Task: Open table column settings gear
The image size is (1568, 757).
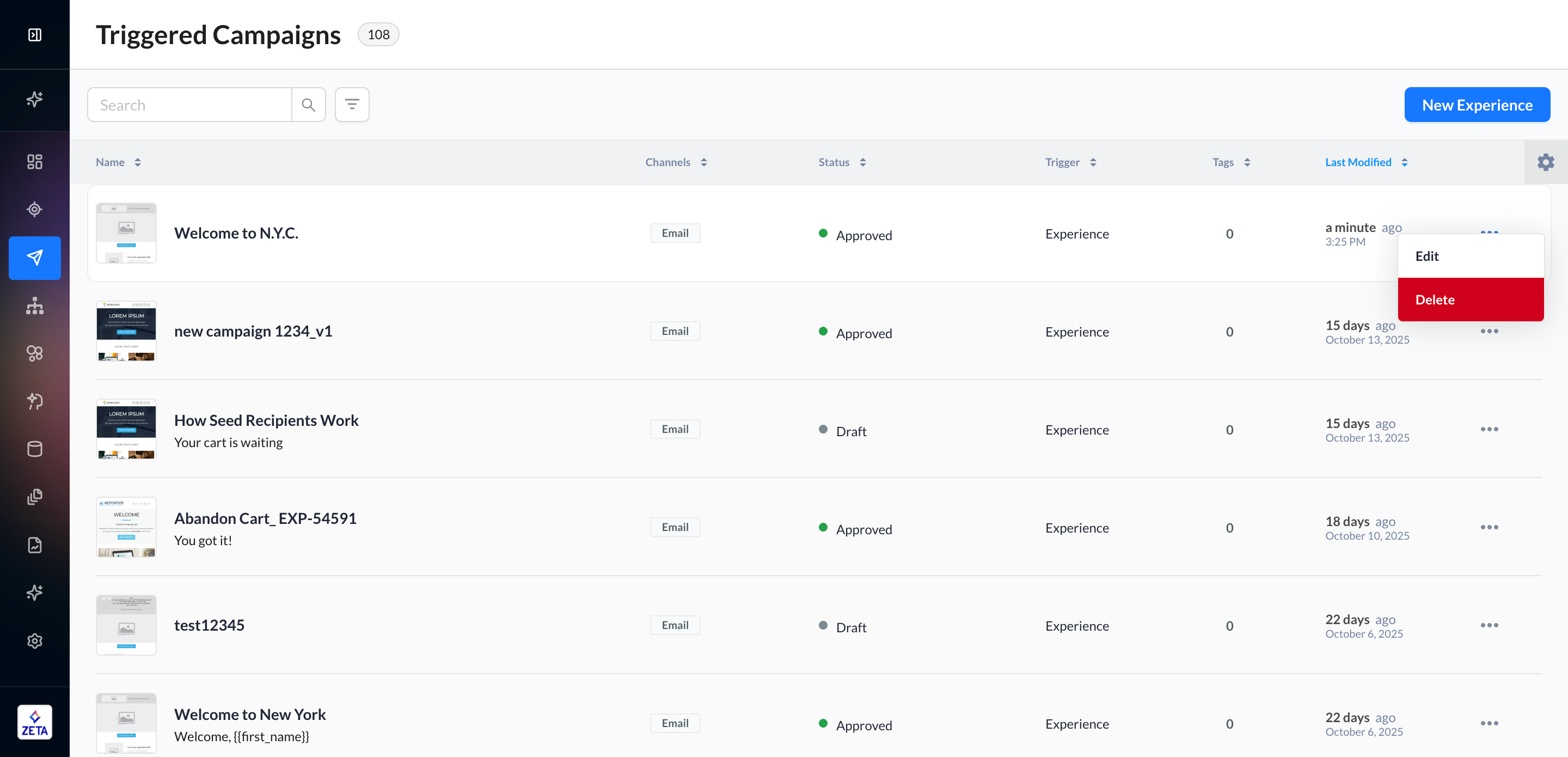Action: [x=1546, y=162]
